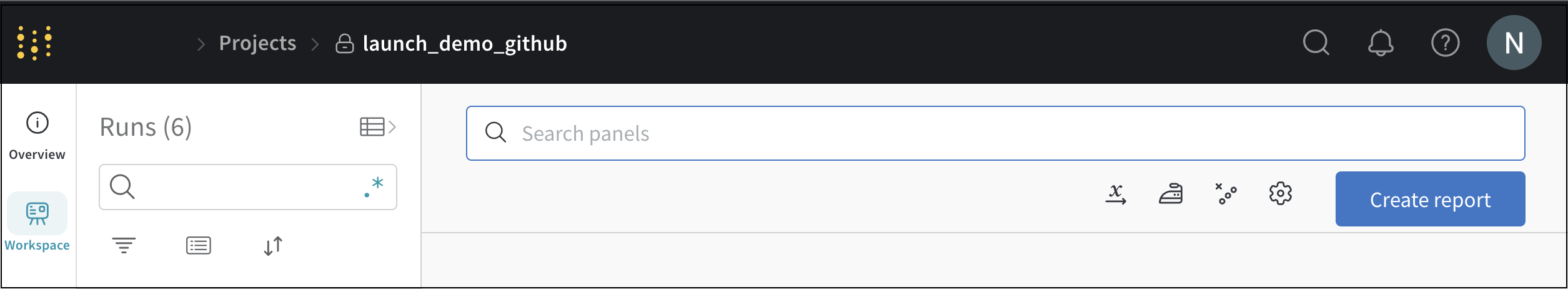Image resolution: width=1568 pixels, height=289 pixels.
Task: Open the smoothing iron icon
Action: [x=1171, y=194]
